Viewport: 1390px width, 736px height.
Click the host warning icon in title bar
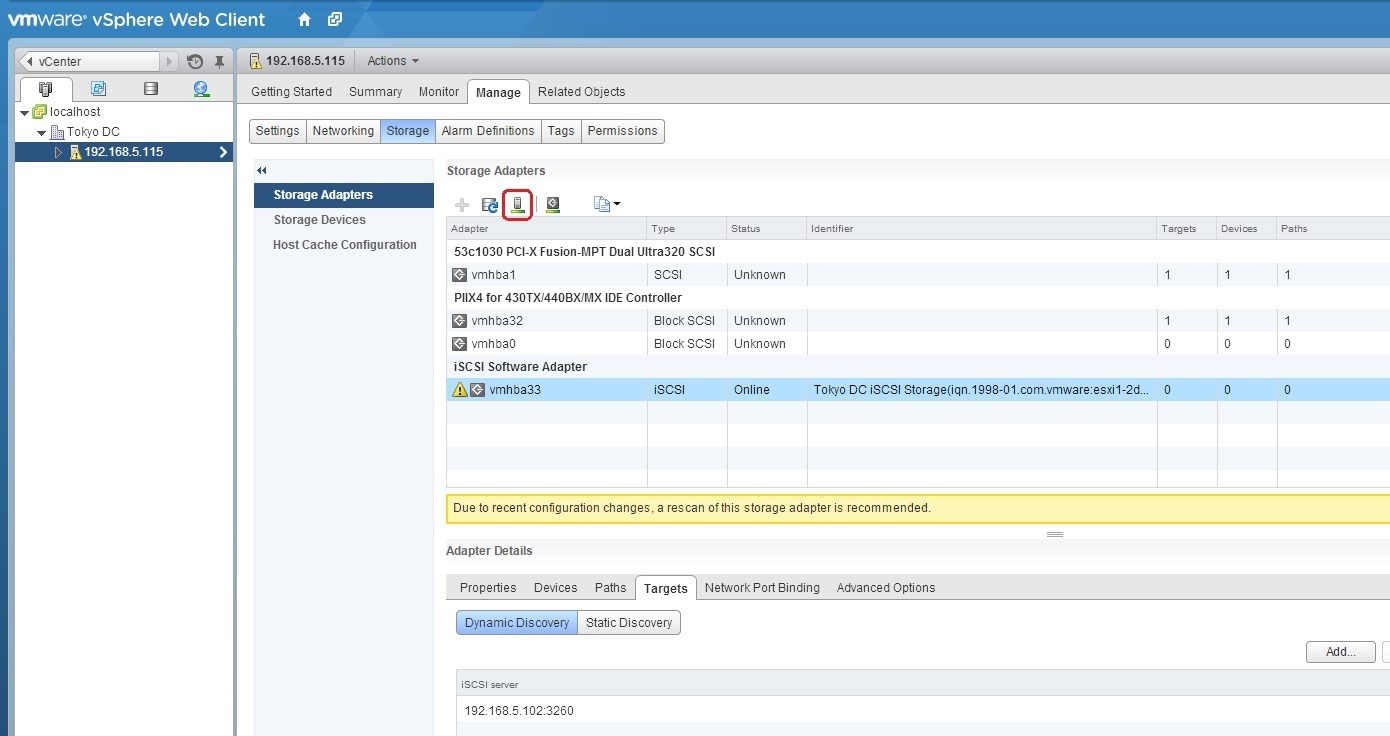point(255,61)
